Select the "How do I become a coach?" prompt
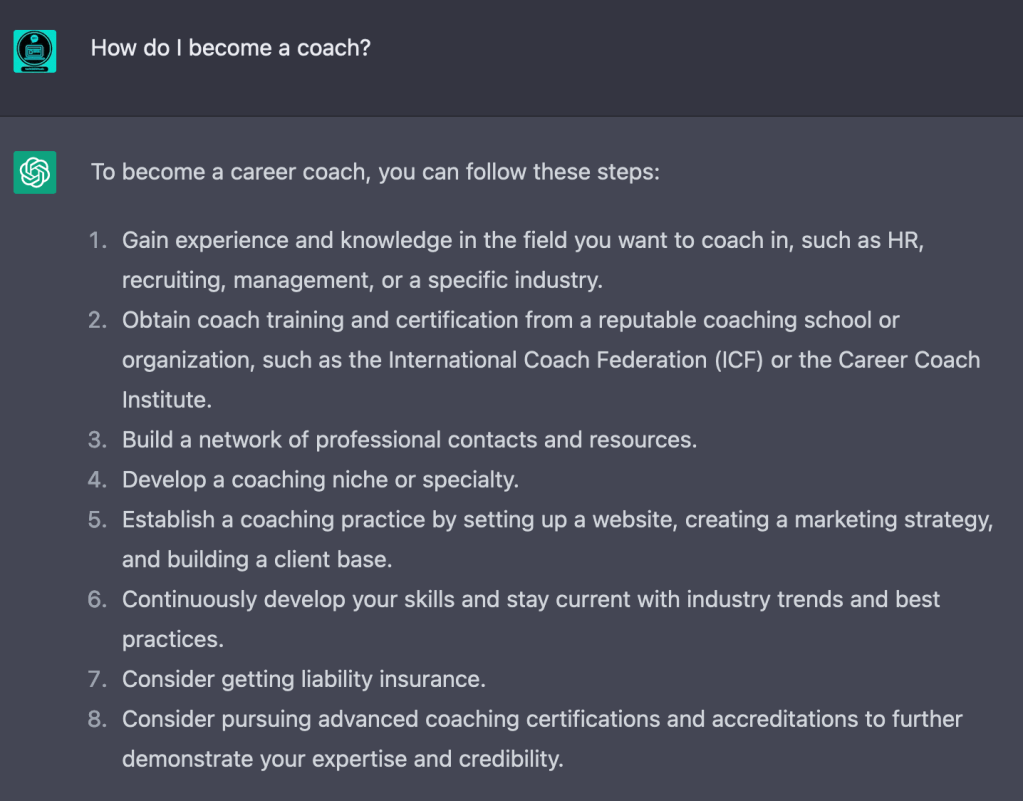1023x801 pixels. pyautogui.click(x=231, y=48)
